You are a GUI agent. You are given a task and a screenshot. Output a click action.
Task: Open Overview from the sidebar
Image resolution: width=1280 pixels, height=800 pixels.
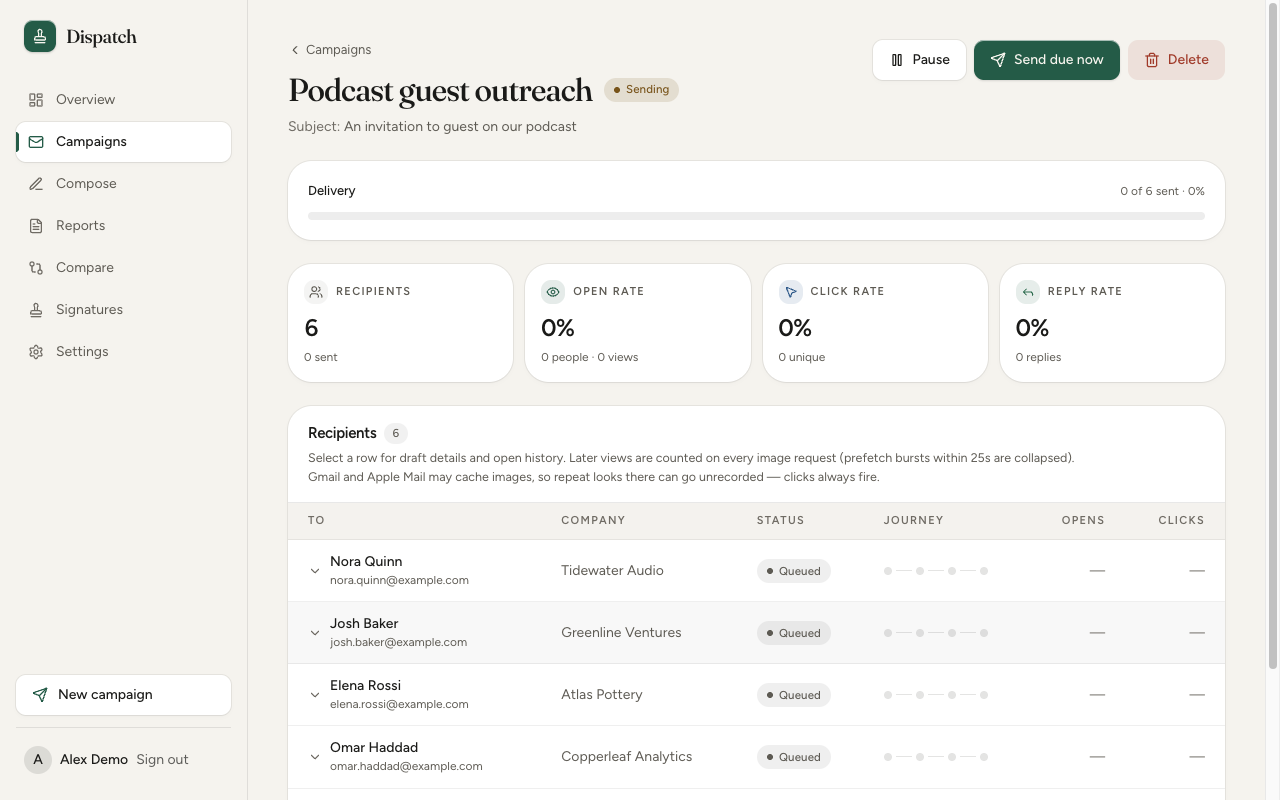pos(124,100)
